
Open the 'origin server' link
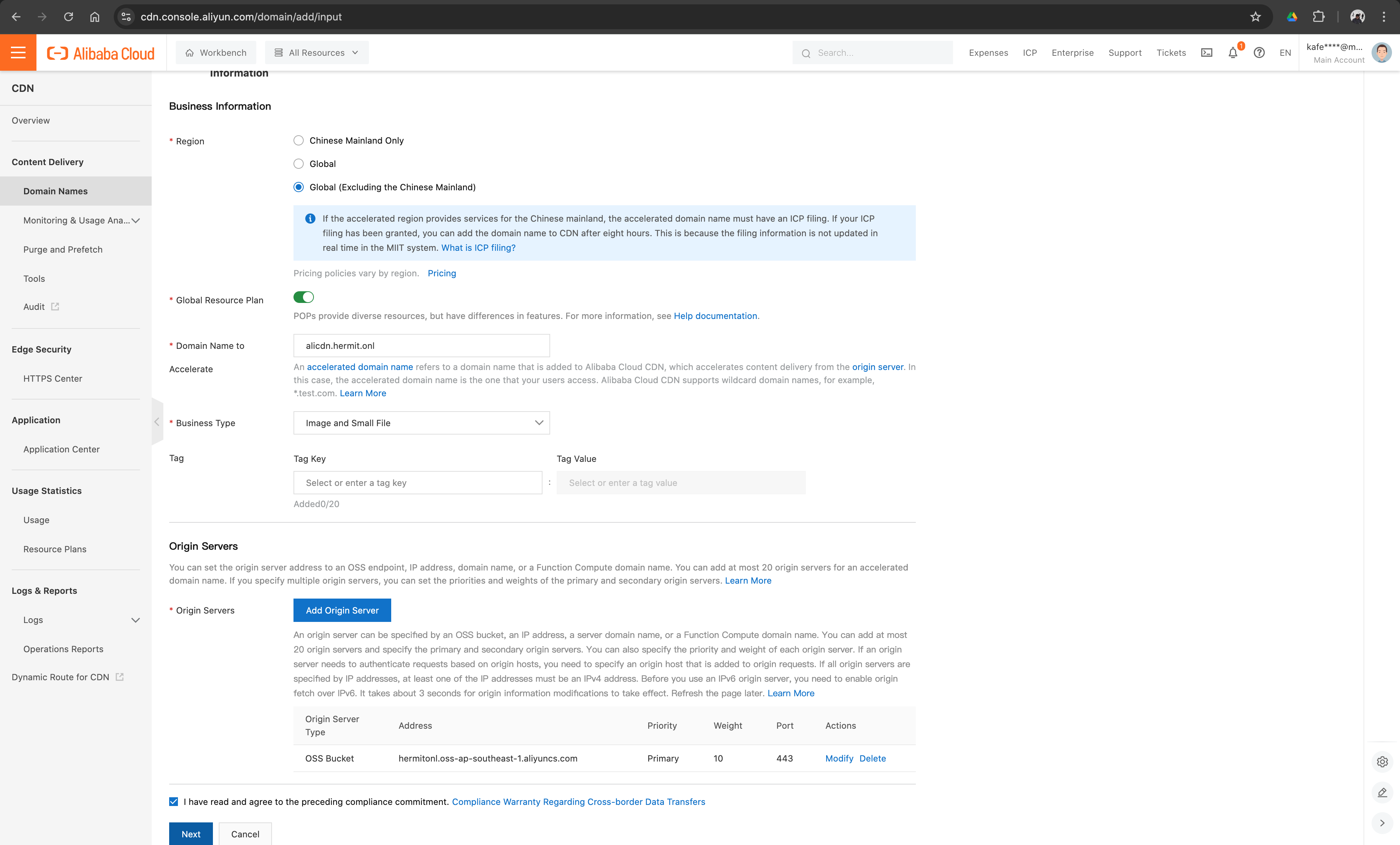(x=877, y=367)
